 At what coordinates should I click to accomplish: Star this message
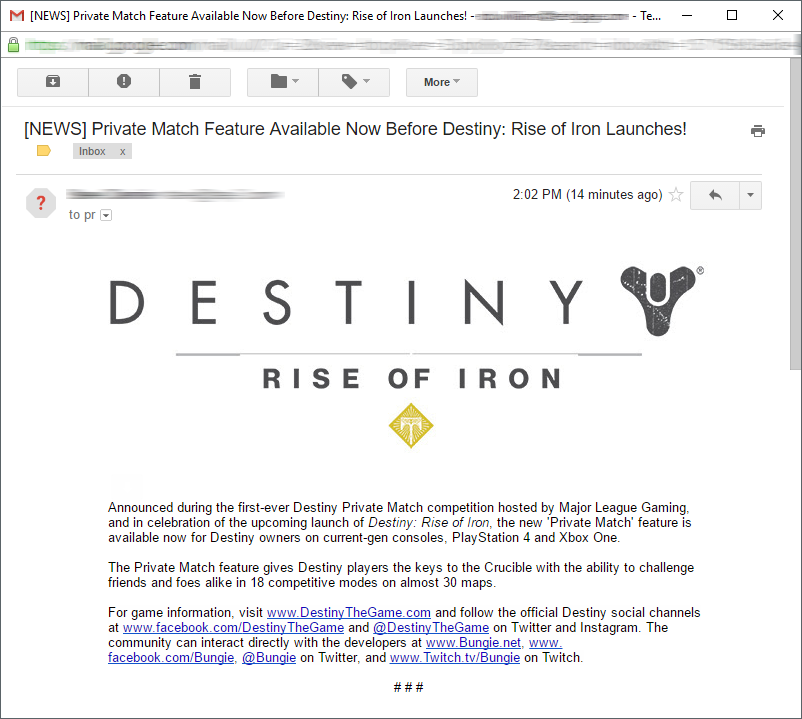pyautogui.click(x=676, y=195)
